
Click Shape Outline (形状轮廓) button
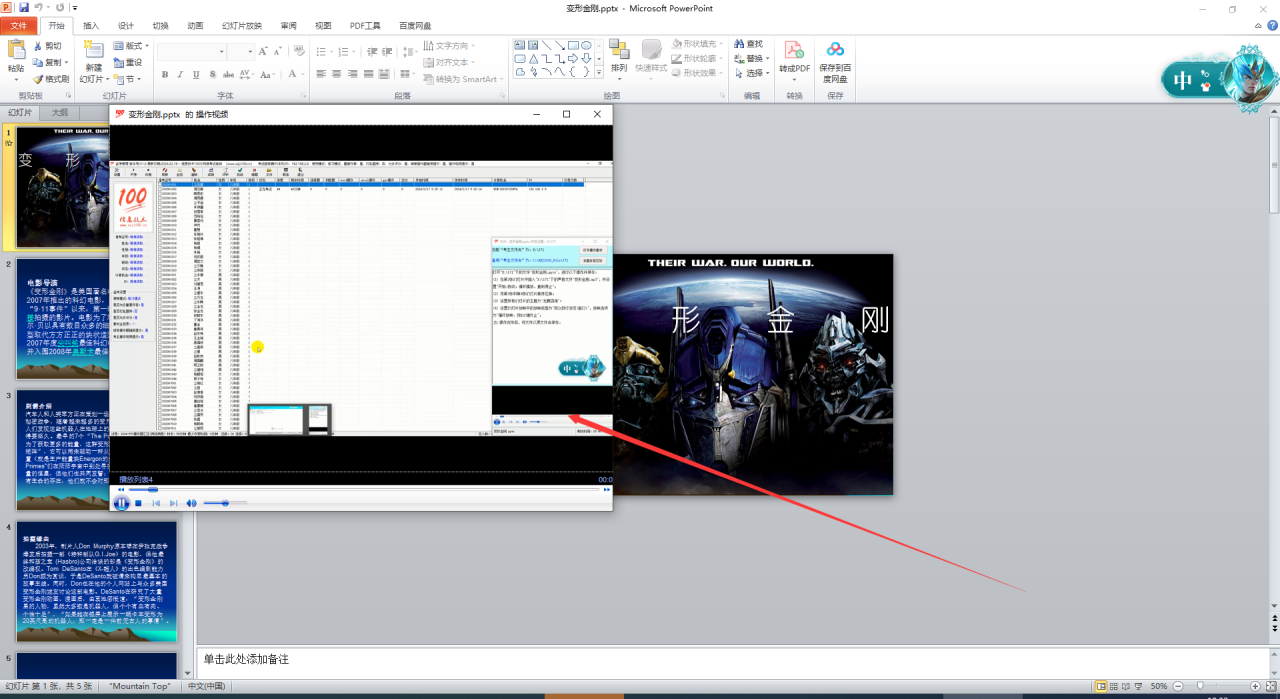tap(698, 58)
